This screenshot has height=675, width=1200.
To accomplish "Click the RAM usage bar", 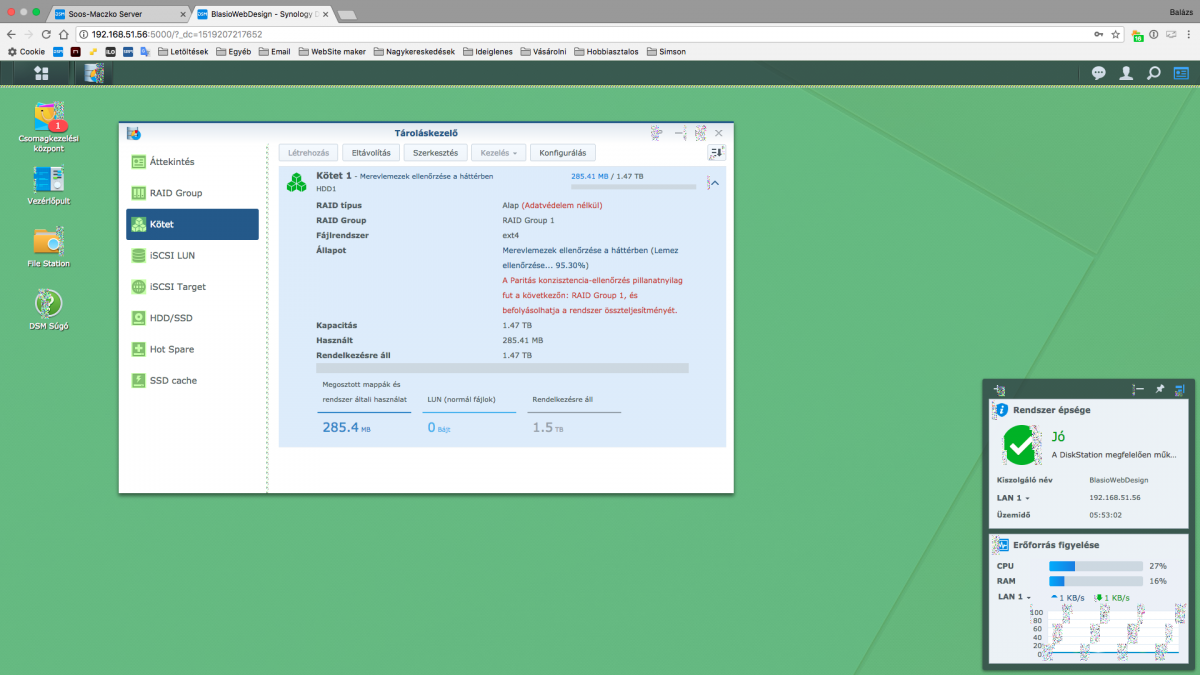I will 1095,581.
